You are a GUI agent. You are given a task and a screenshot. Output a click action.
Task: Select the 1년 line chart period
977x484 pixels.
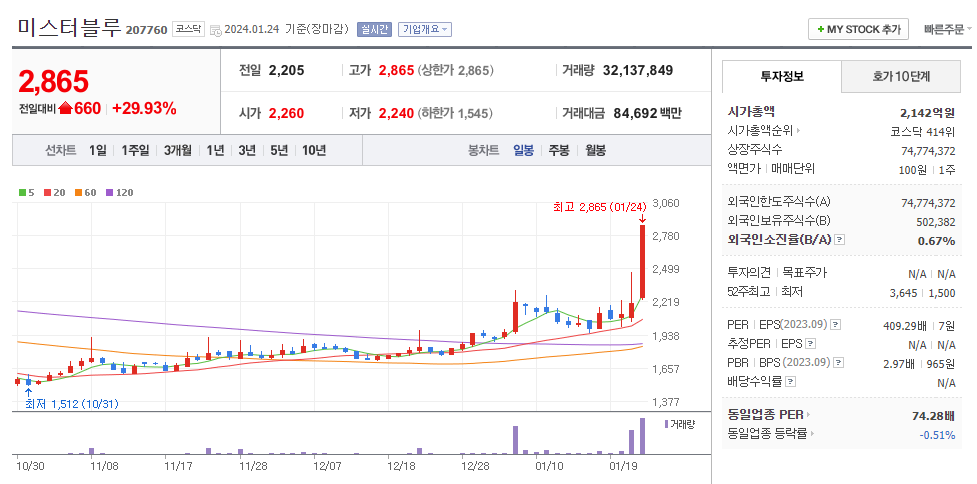[x=215, y=150]
